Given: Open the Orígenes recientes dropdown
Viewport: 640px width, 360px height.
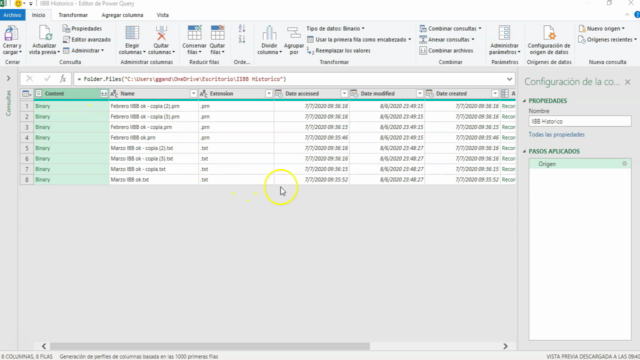Looking at the screenshot, I should pos(608,40).
